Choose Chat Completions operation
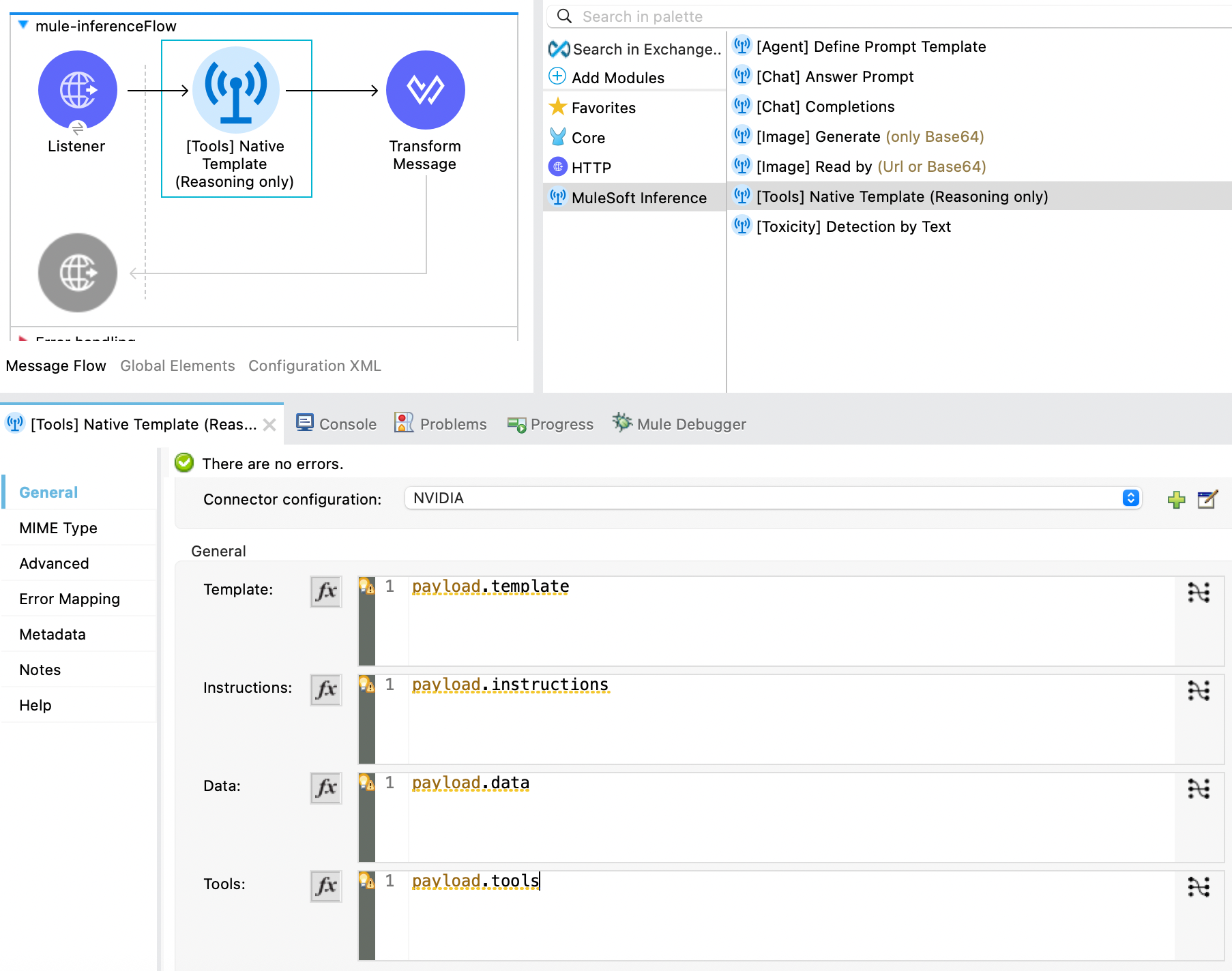 pyautogui.click(x=814, y=106)
